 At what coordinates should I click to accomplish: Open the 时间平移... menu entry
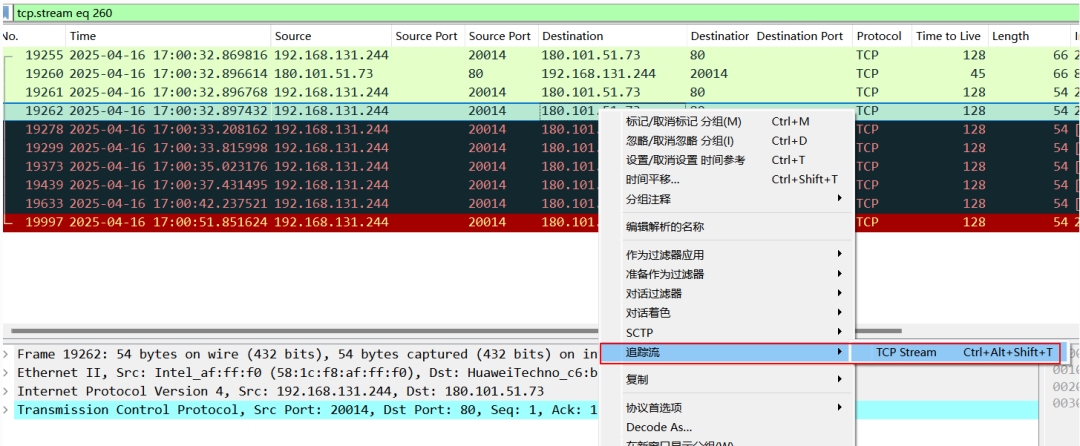(x=726, y=179)
